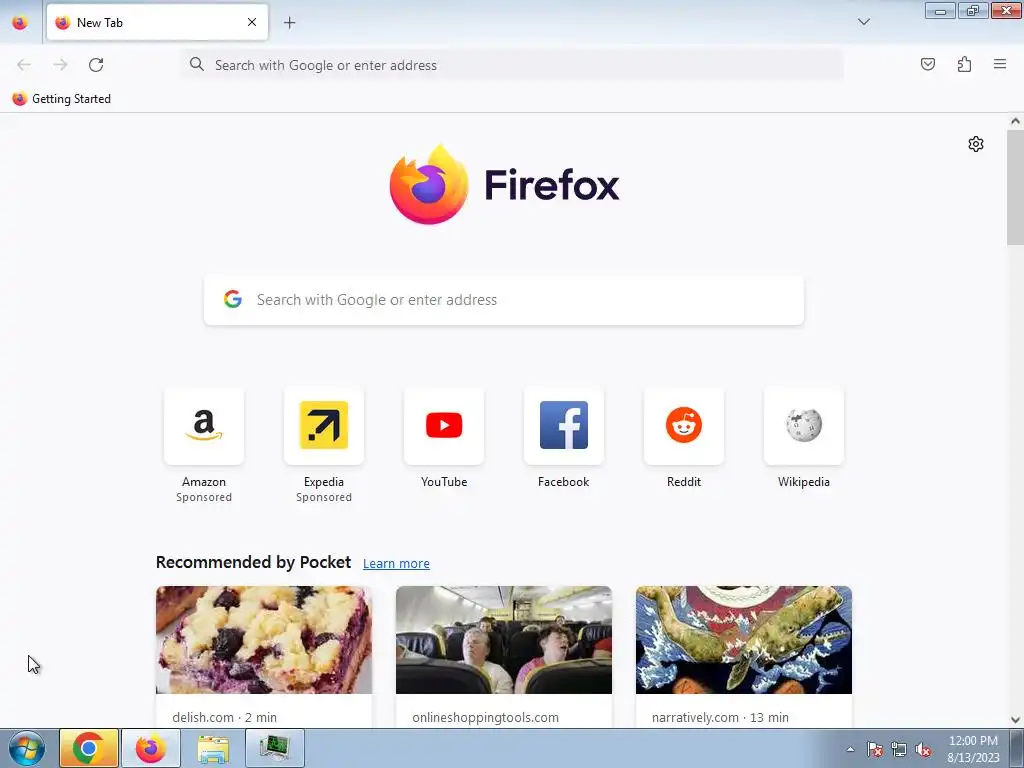Viewport: 1024px width, 768px height.
Task: Open the YouTube shortcut tile
Action: pos(444,426)
